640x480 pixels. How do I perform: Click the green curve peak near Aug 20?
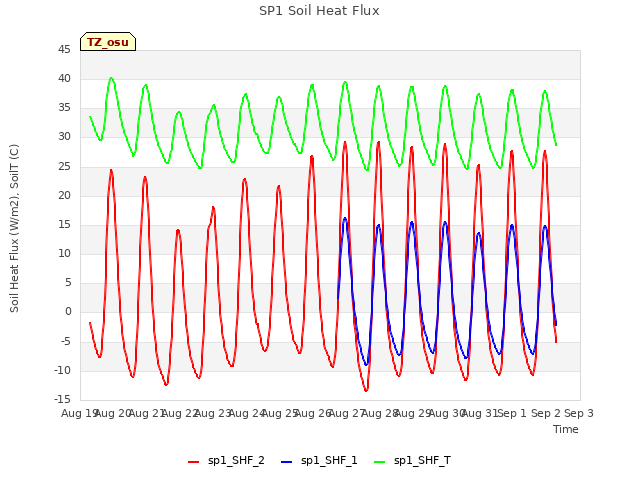click(111, 78)
